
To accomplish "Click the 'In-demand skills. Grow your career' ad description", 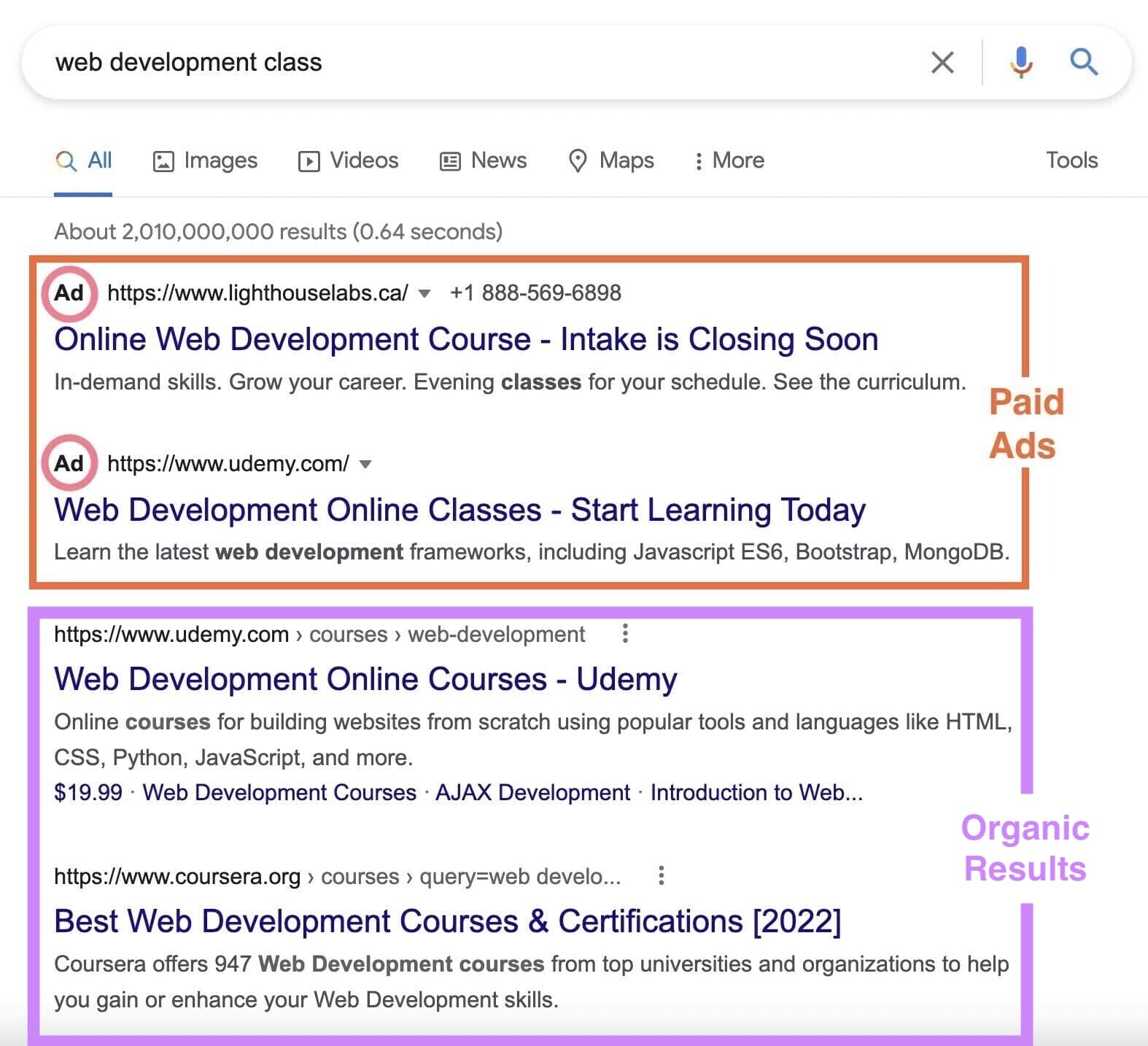I will click(x=510, y=382).
